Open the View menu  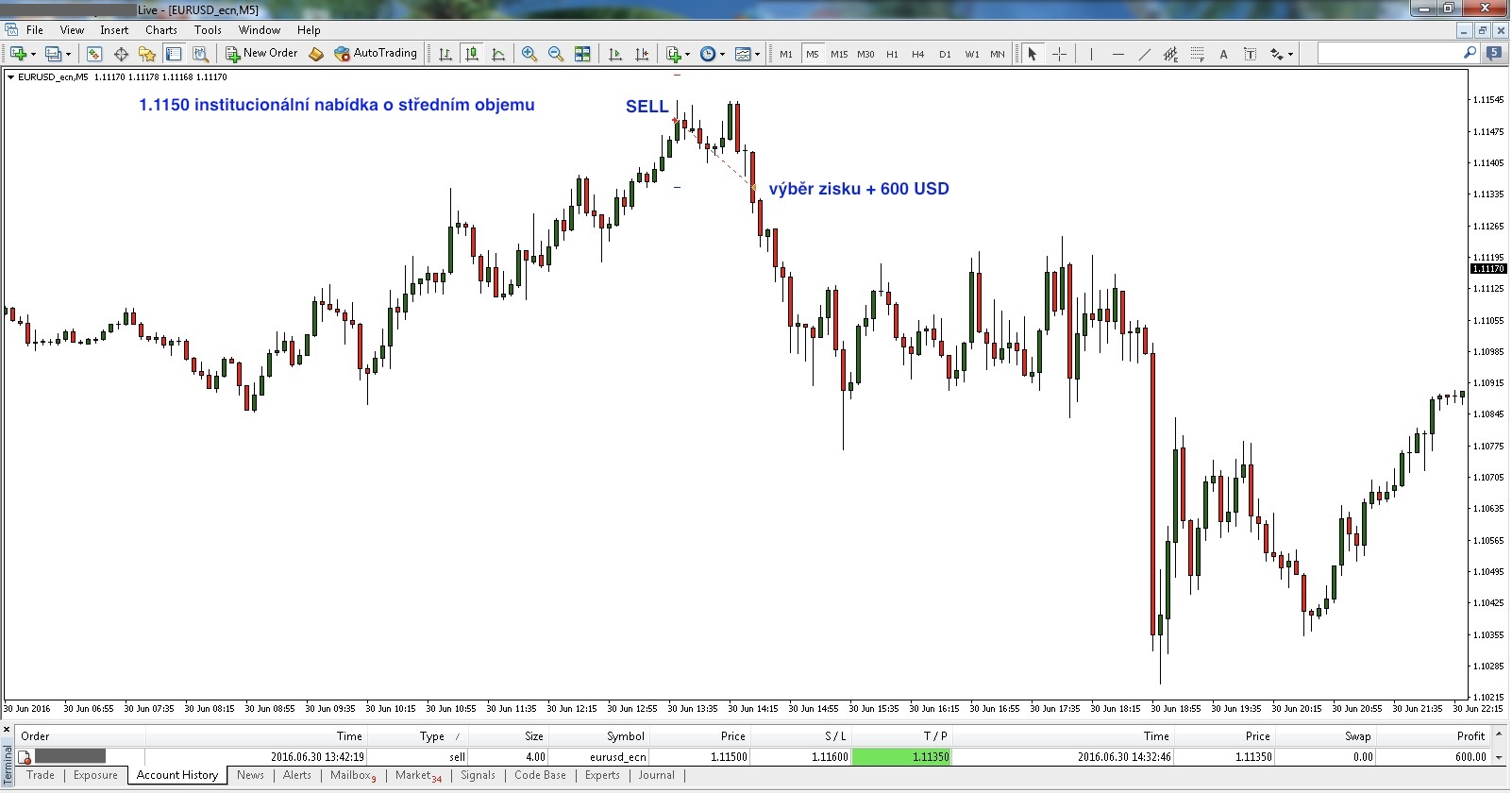click(72, 30)
